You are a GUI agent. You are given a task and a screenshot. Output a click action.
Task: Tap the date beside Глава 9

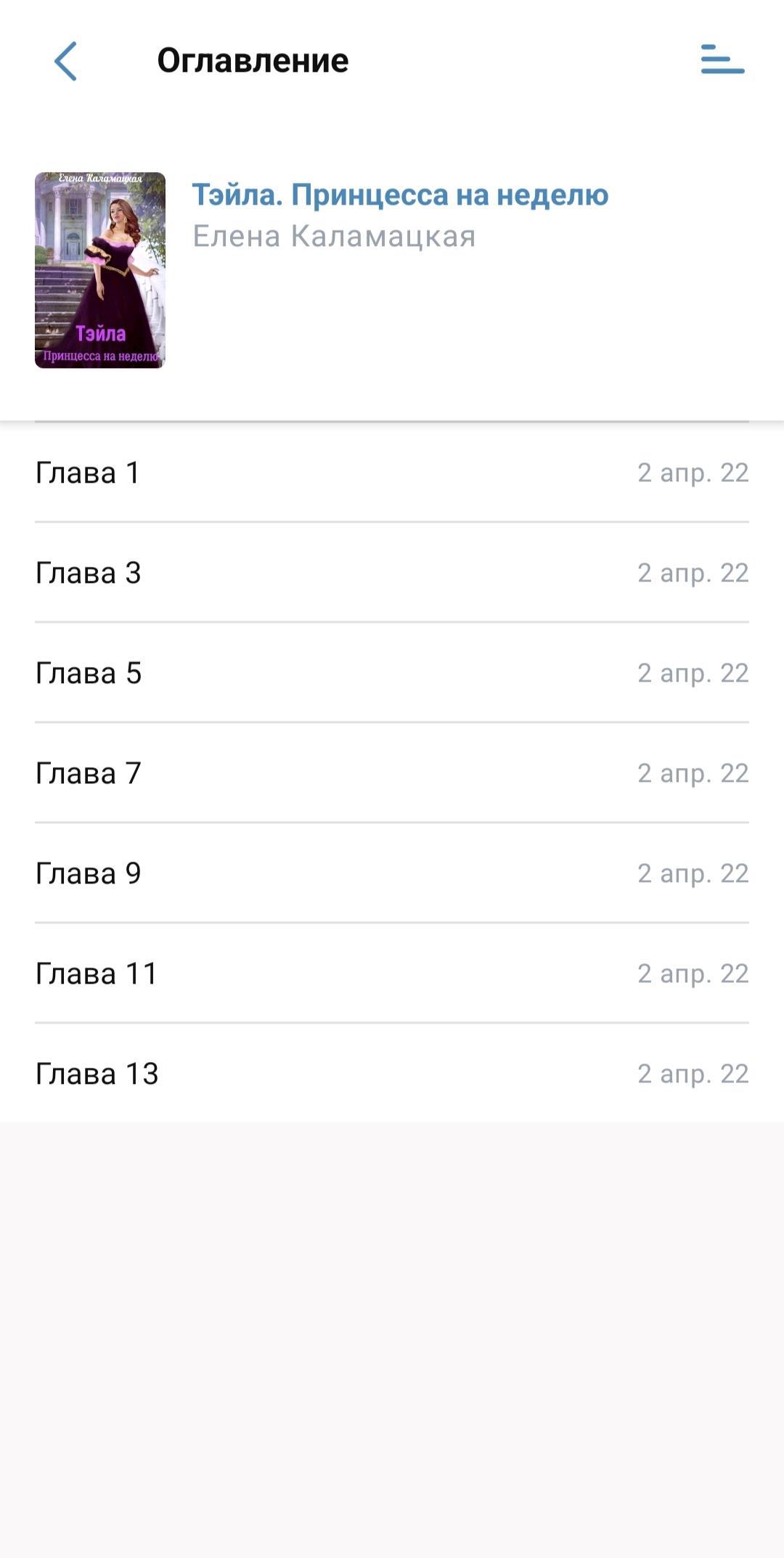(693, 873)
